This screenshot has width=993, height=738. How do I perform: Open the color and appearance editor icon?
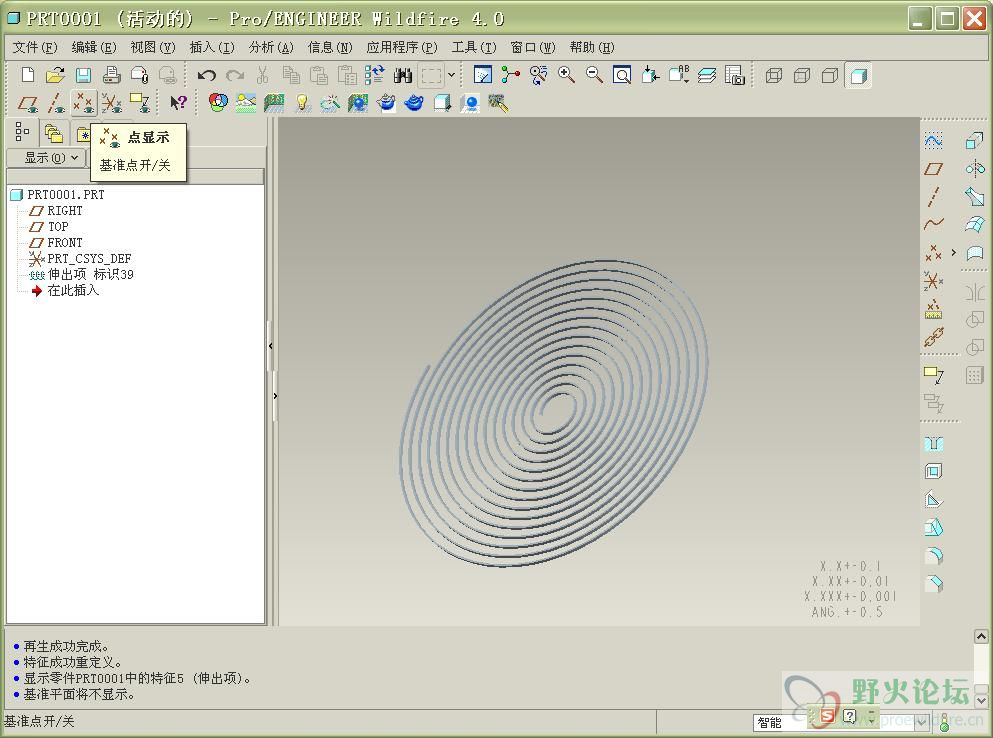click(218, 103)
